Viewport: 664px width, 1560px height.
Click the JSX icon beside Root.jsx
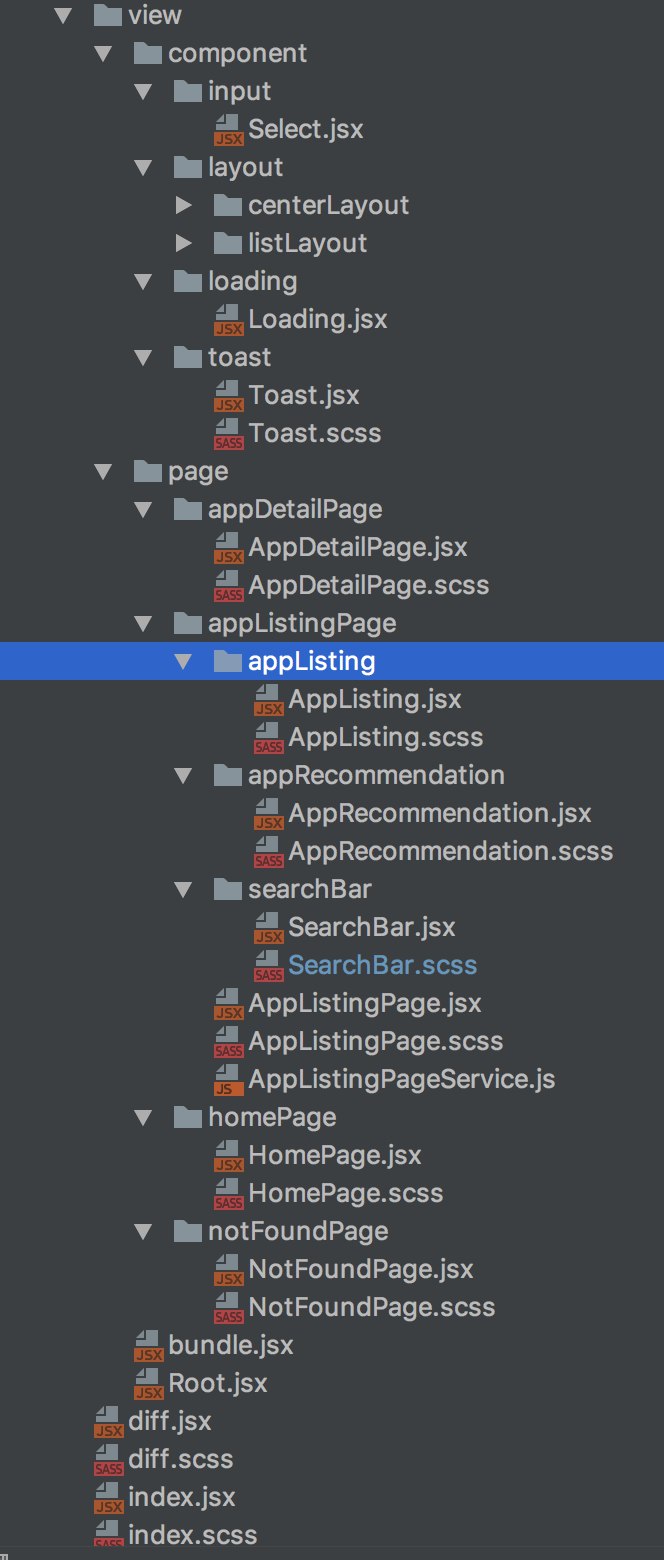tap(149, 1384)
